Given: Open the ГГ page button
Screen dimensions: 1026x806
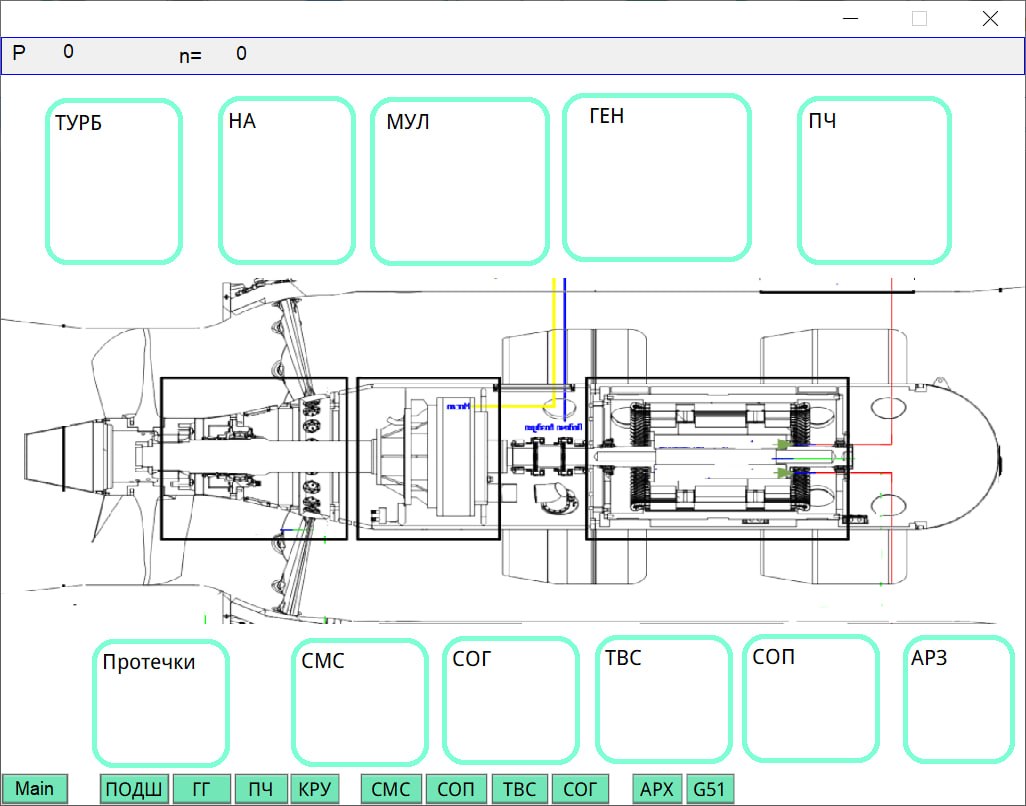Looking at the screenshot, I should pos(201,789).
